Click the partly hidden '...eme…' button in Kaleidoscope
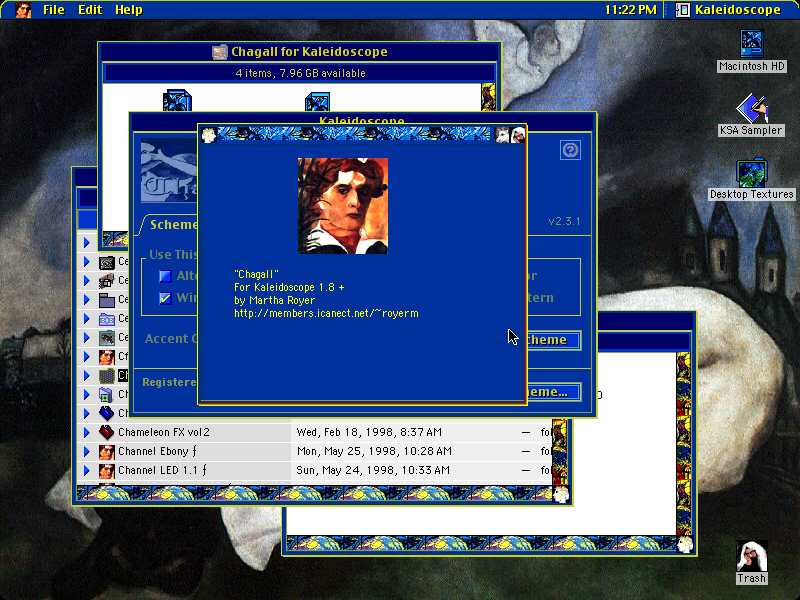The height and width of the screenshot is (600, 800). point(554,392)
